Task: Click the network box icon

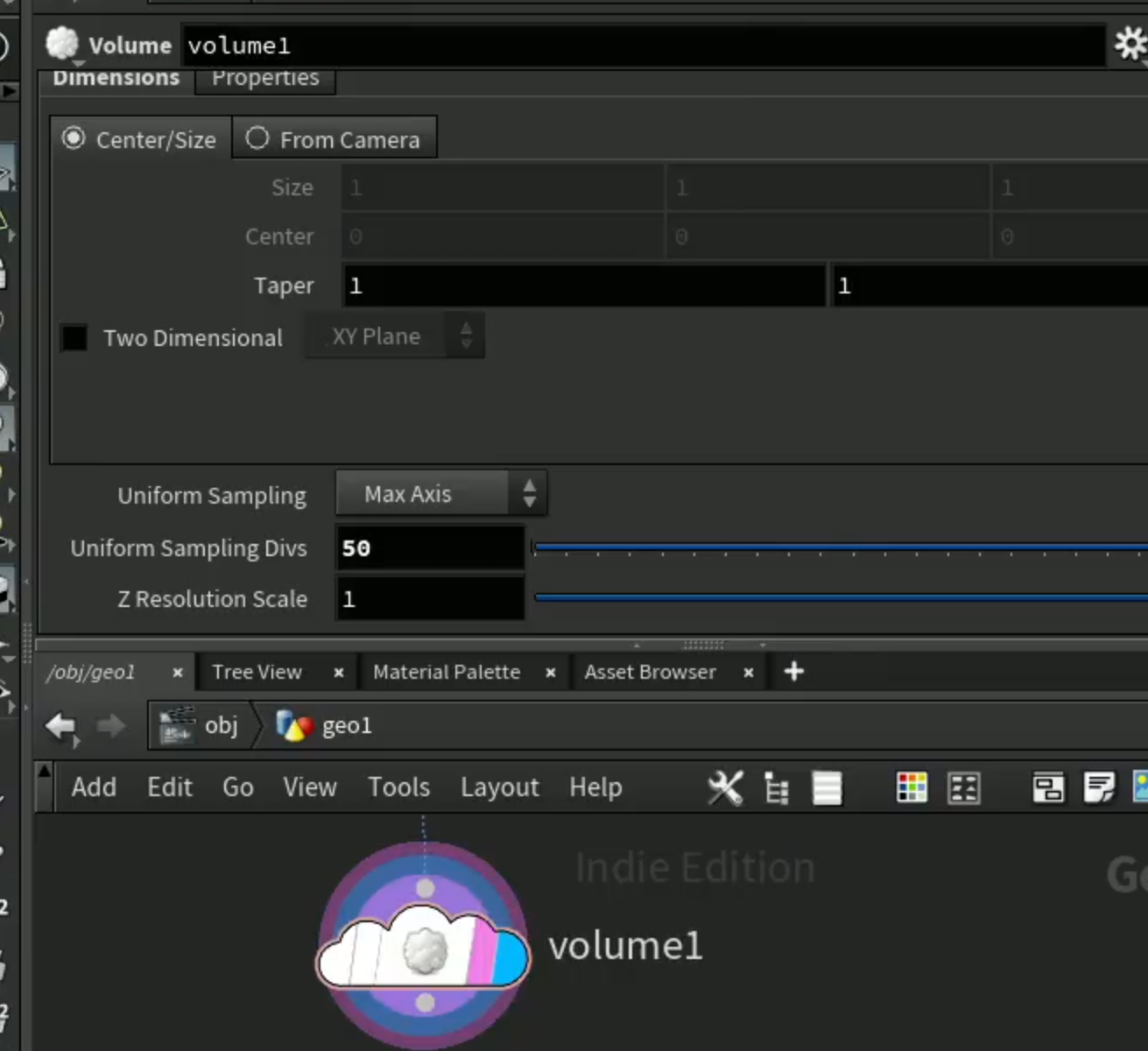Action: [1047, 787]
